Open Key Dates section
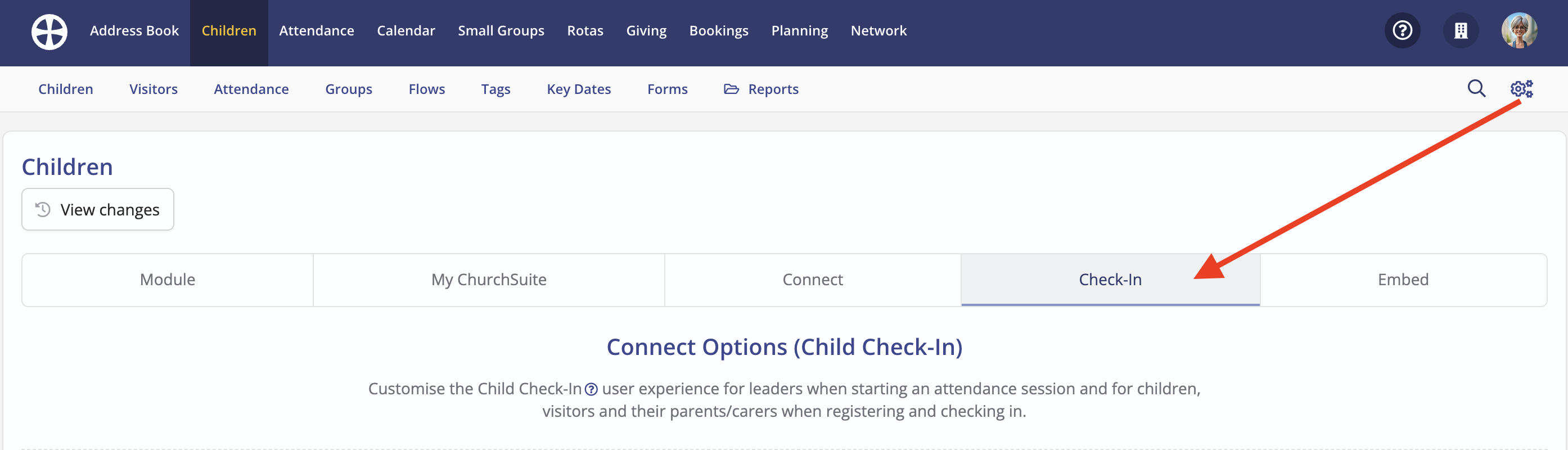This screenshot has height=450, width=1568. [x=579, y=89]
